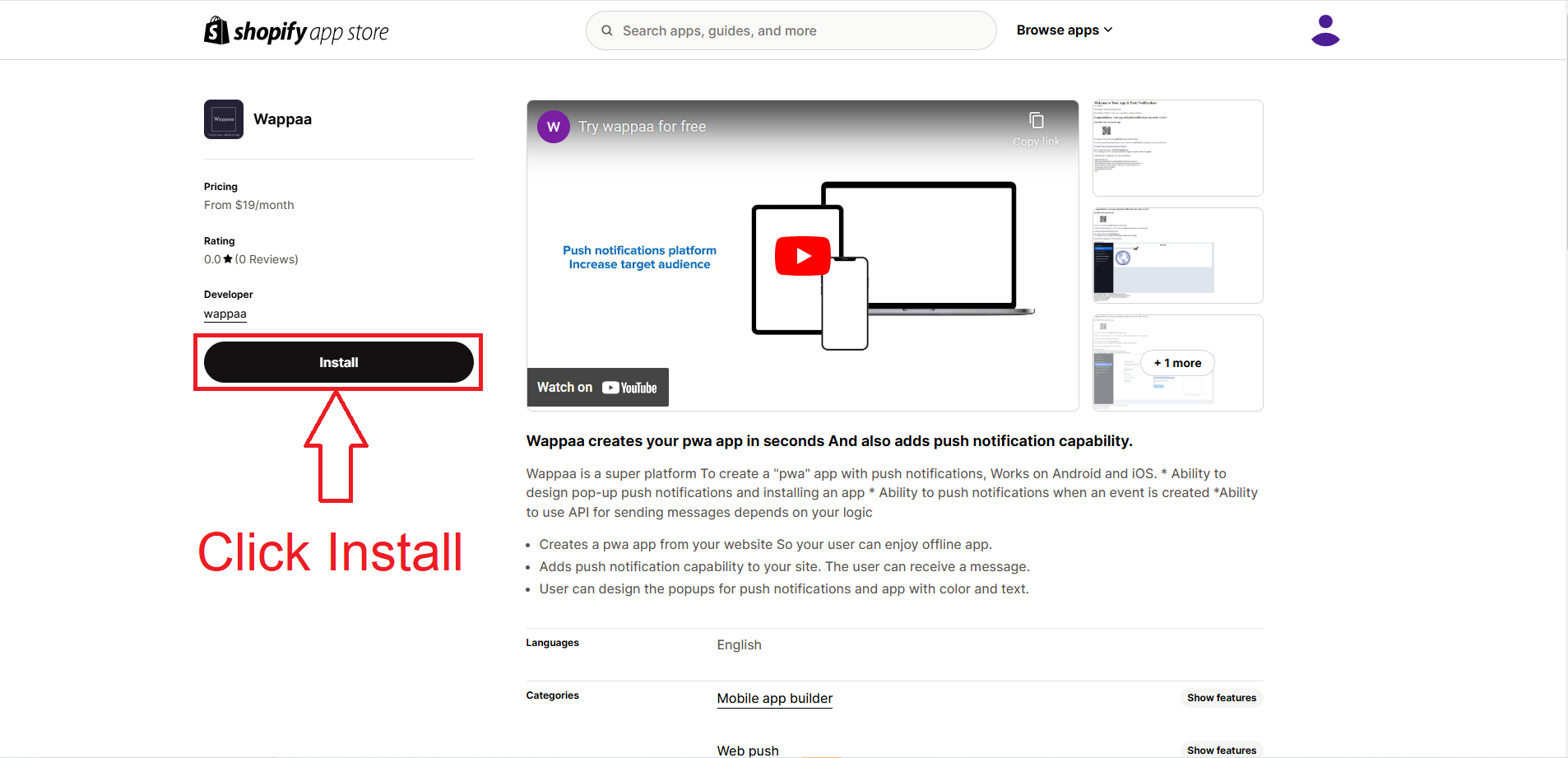Open the first screenshot thumbnail
Screen dimensions: 1568x758
click(x=1178, y=148)
